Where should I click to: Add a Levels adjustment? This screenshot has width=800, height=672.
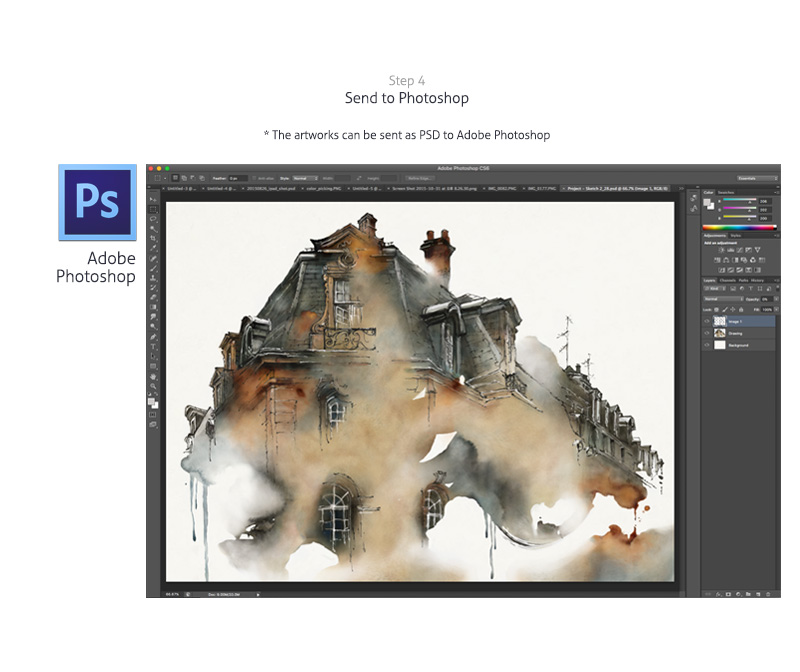pyautogui.click(x=731, y=250)
